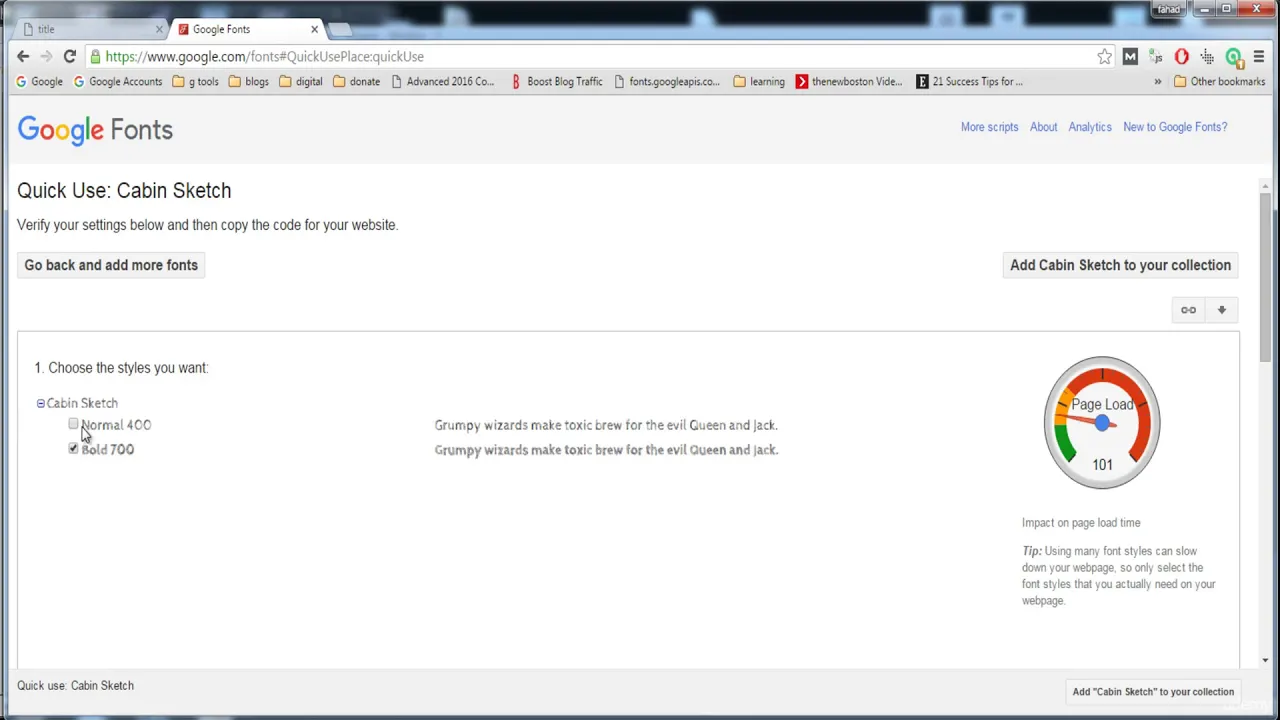Select the Google Fonts tab
The height and width of the screenshot is (720, 1280).
click(x=247, y=29)
